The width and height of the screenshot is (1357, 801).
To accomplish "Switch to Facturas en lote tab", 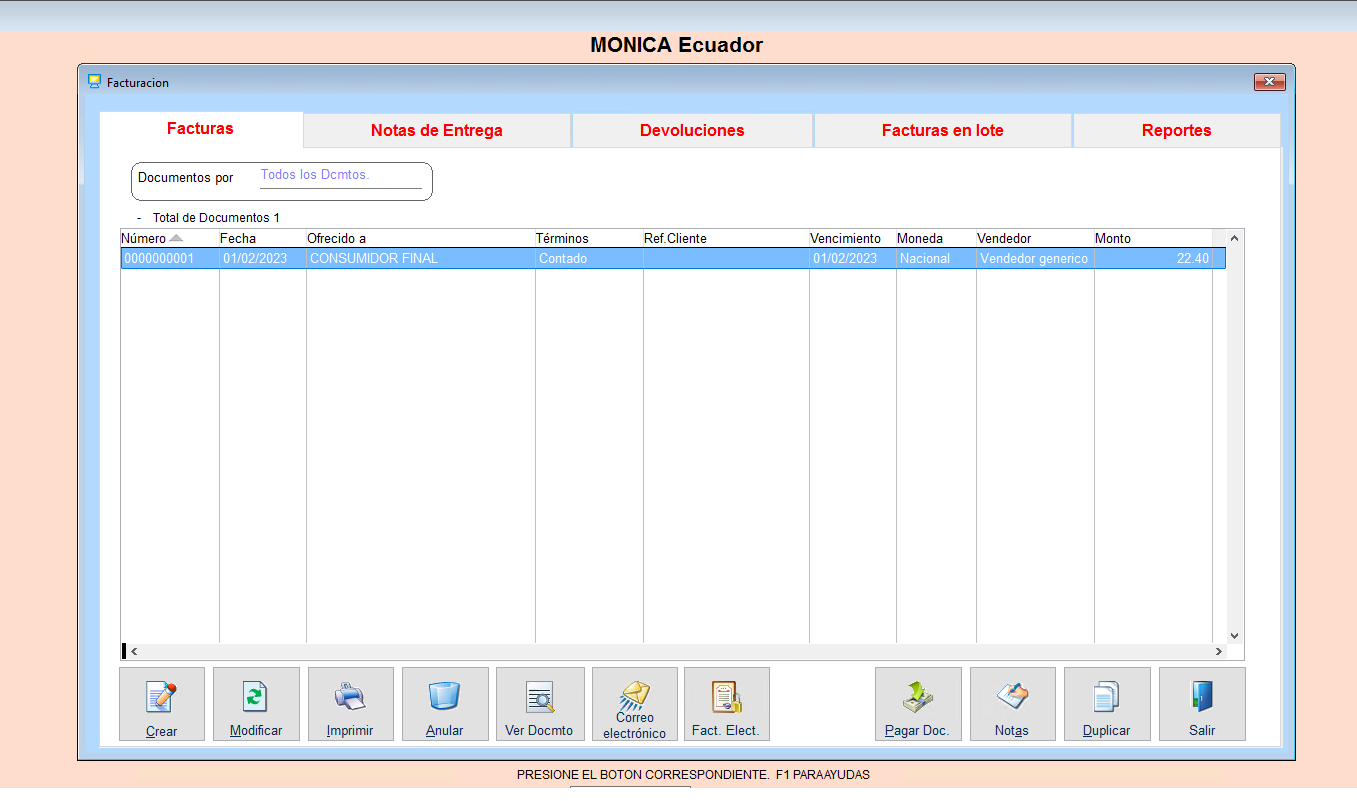I will click(943, 130).
